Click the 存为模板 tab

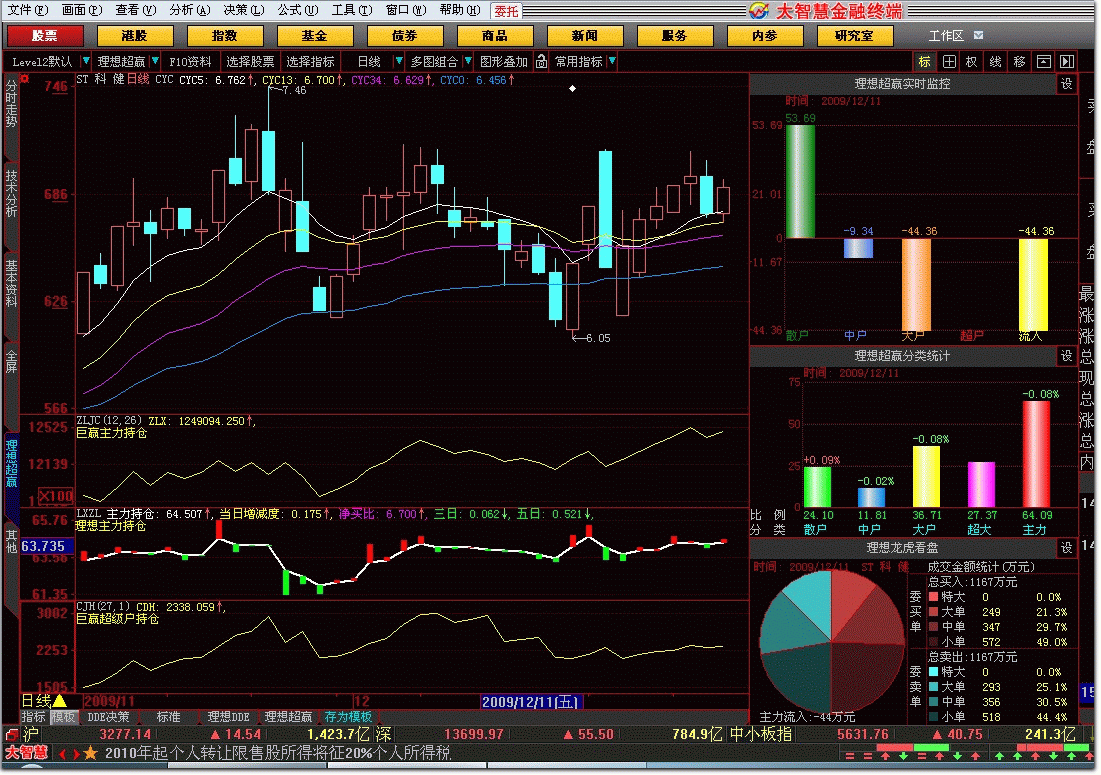[x=348, y=717]
